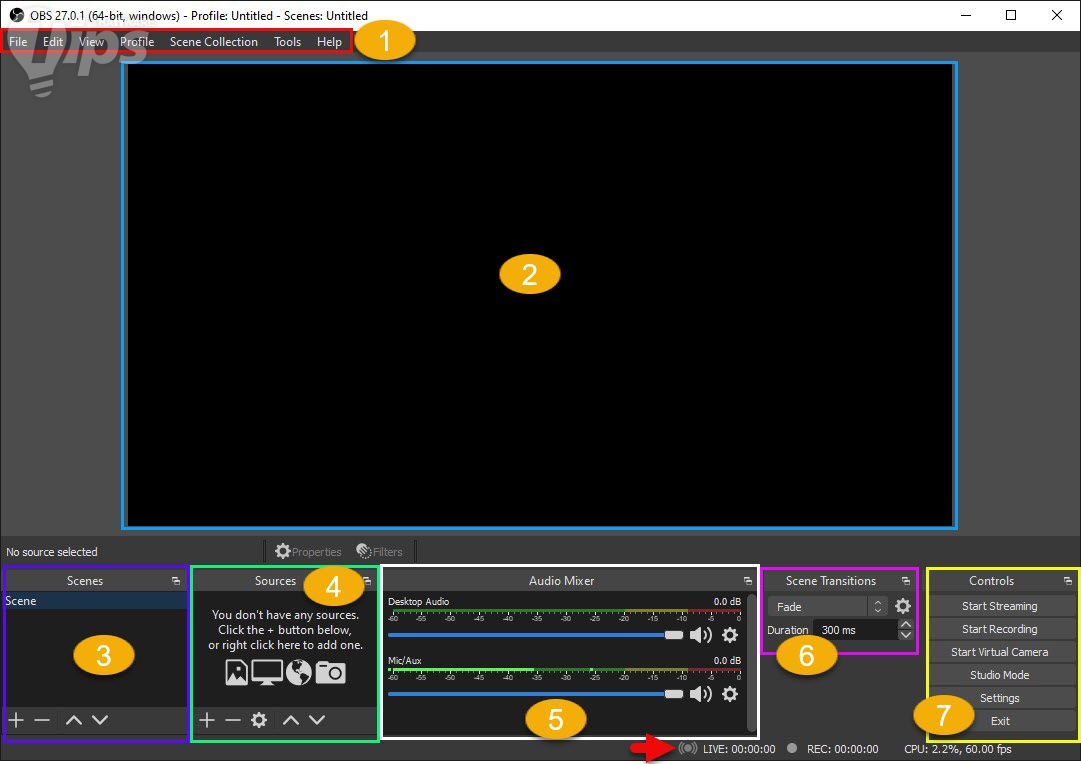Click the "LIVE: 00:00:00" status text
The width and height of the screenshot is (1081, 764).
739,749
